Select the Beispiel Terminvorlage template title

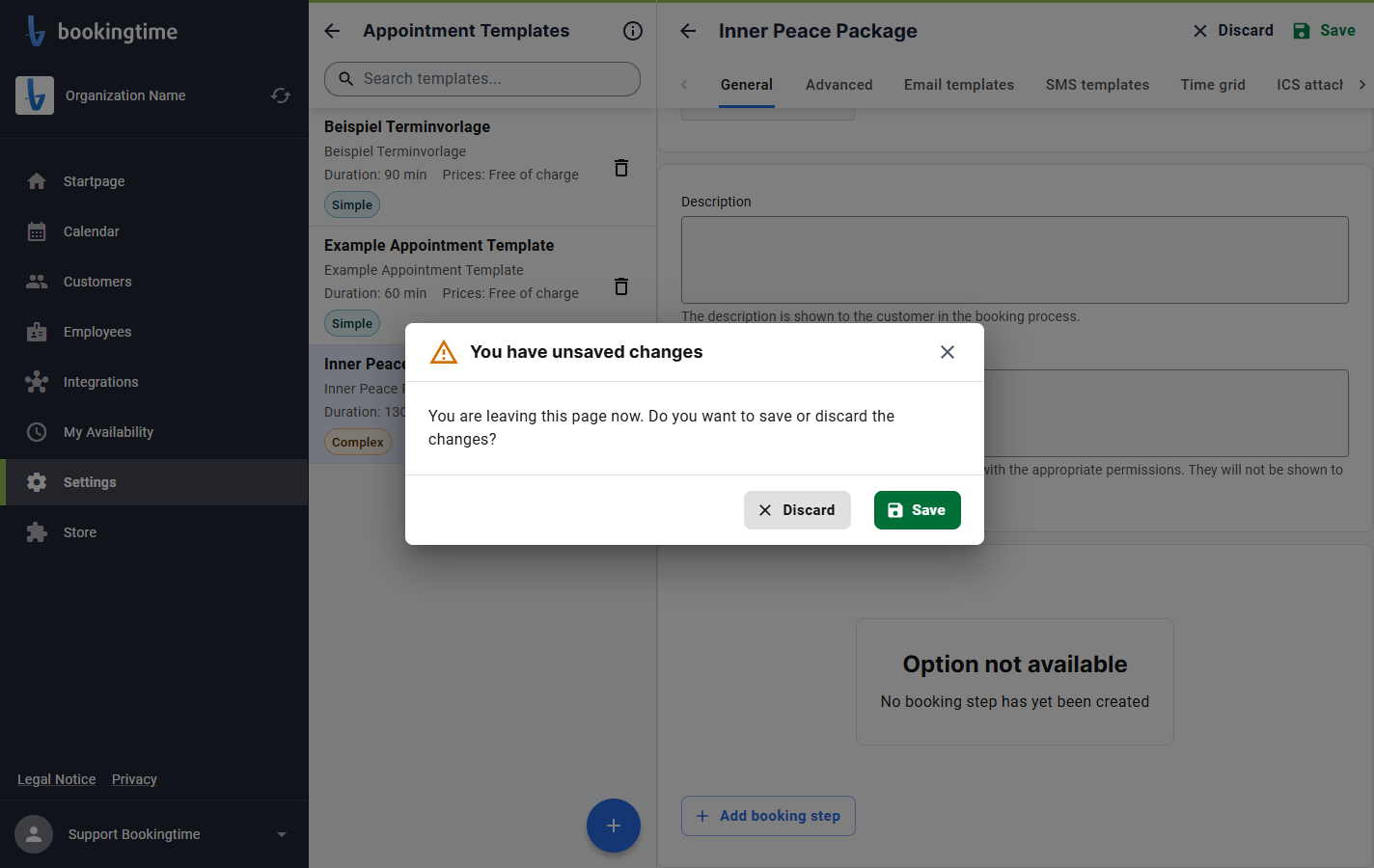click(407, 126)
